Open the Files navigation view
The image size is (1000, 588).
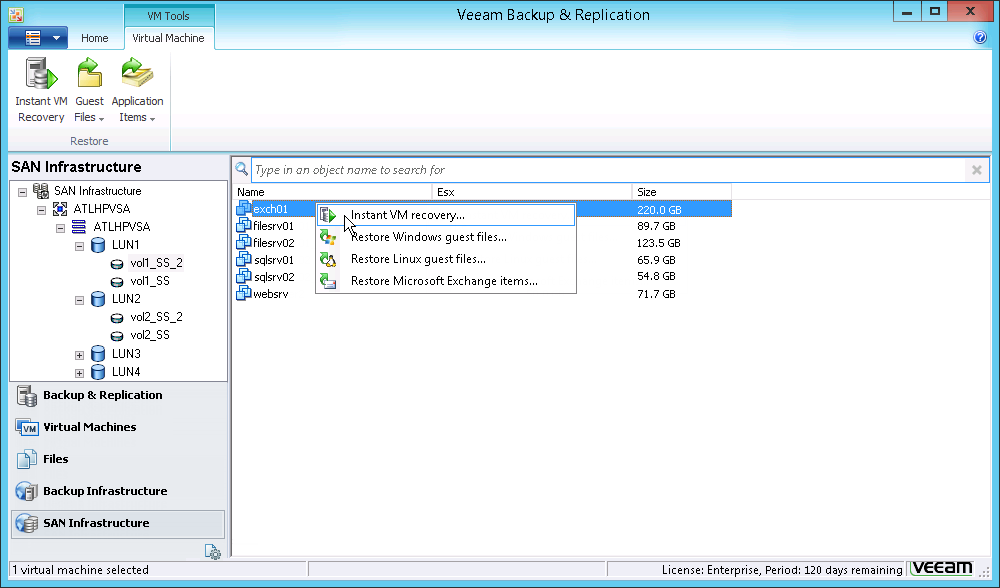click(x=118, y=459)
